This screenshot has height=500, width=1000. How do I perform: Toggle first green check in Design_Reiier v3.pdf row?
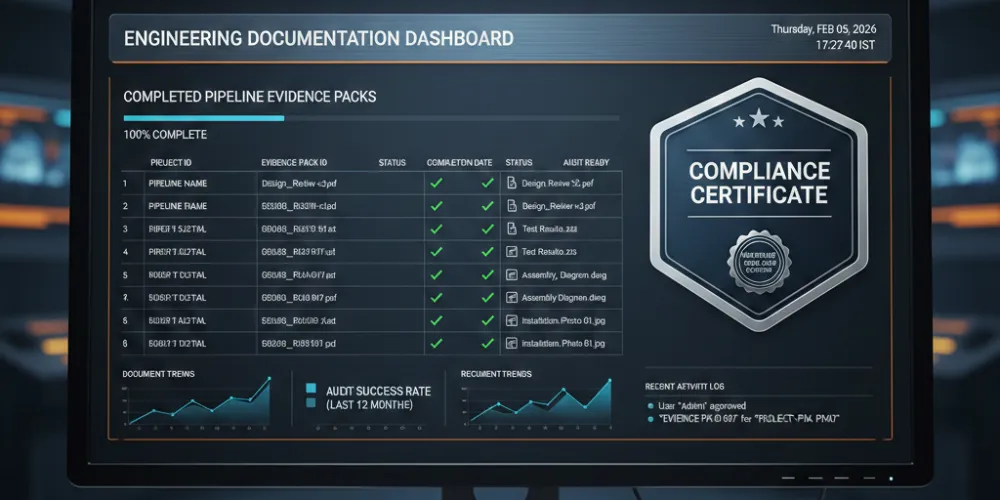[436, 206]
